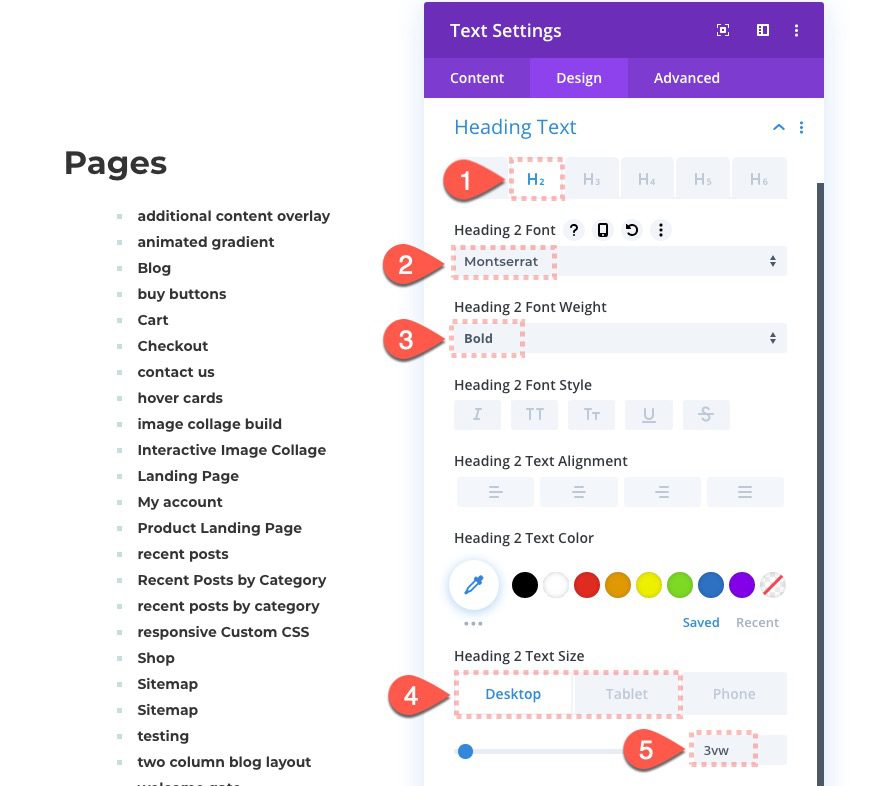Viewport: 880px width, 786px height.
Task: Toggle the uppercase TT font style option
Action: [x=534, y=414]
